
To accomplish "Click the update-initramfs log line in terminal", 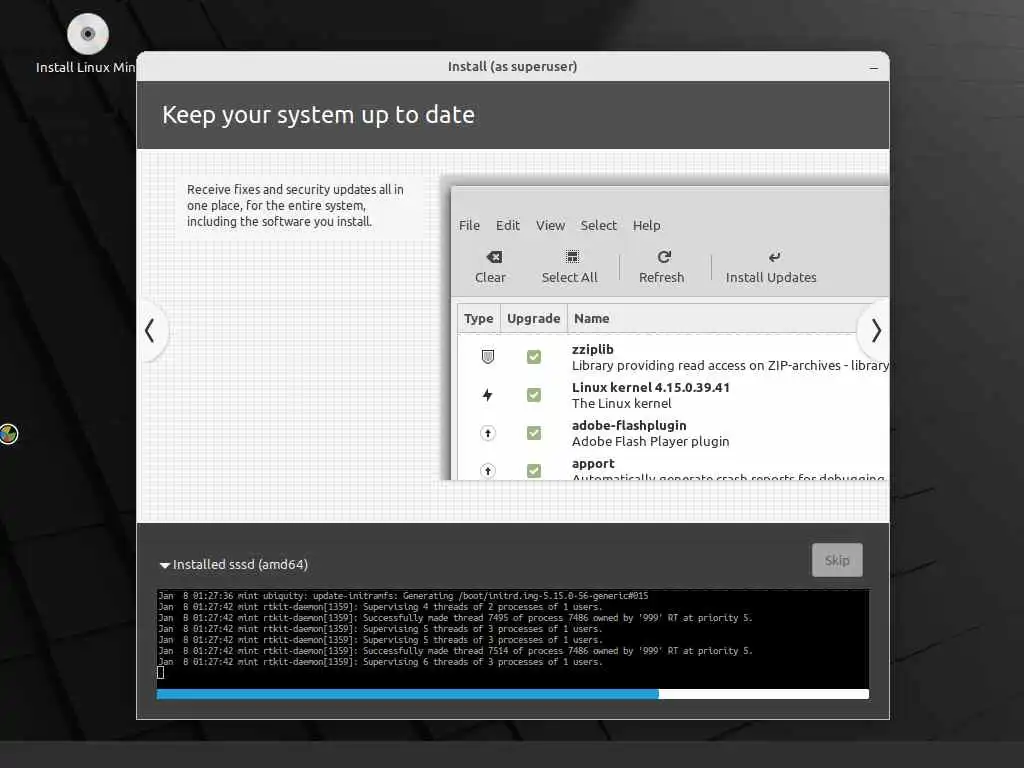I will pyautogui.click(x=403, y=596).
